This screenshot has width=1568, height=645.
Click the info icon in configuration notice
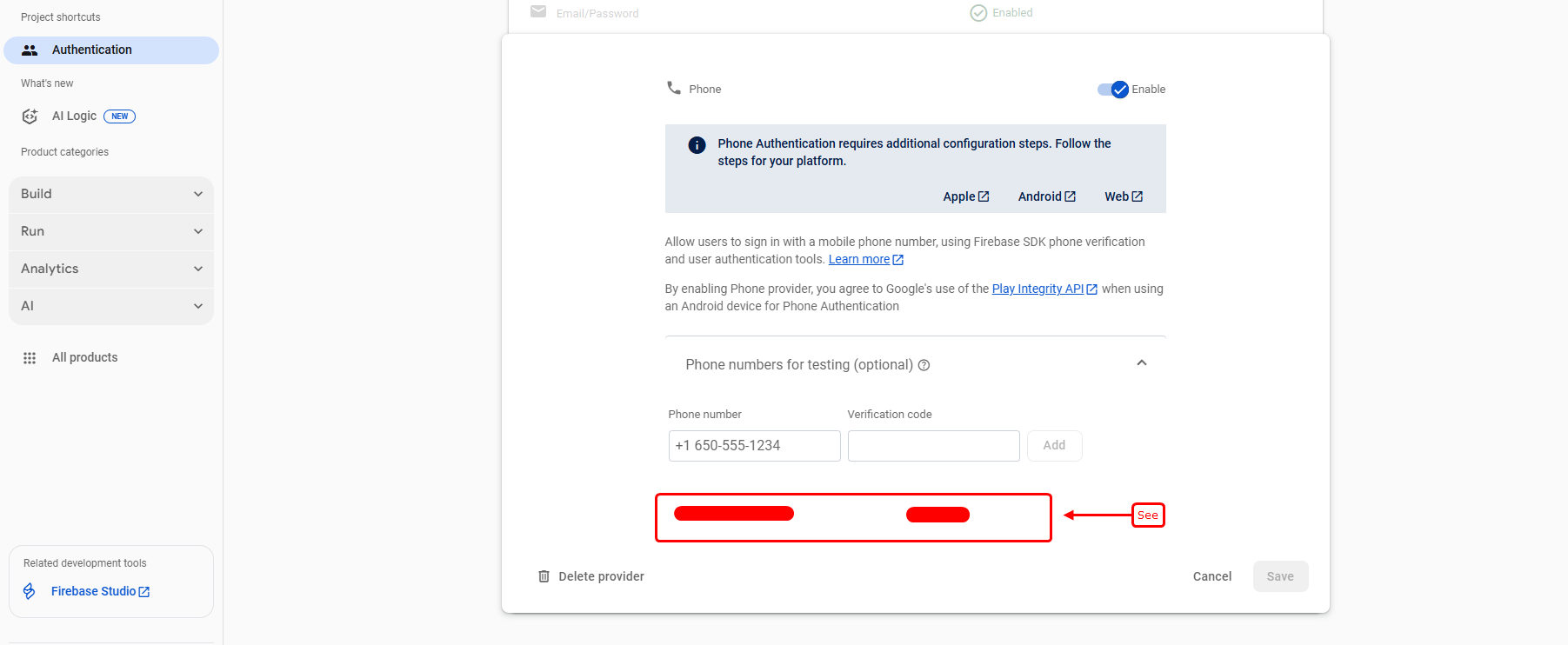pyautogui.click(x=697, y=145)
